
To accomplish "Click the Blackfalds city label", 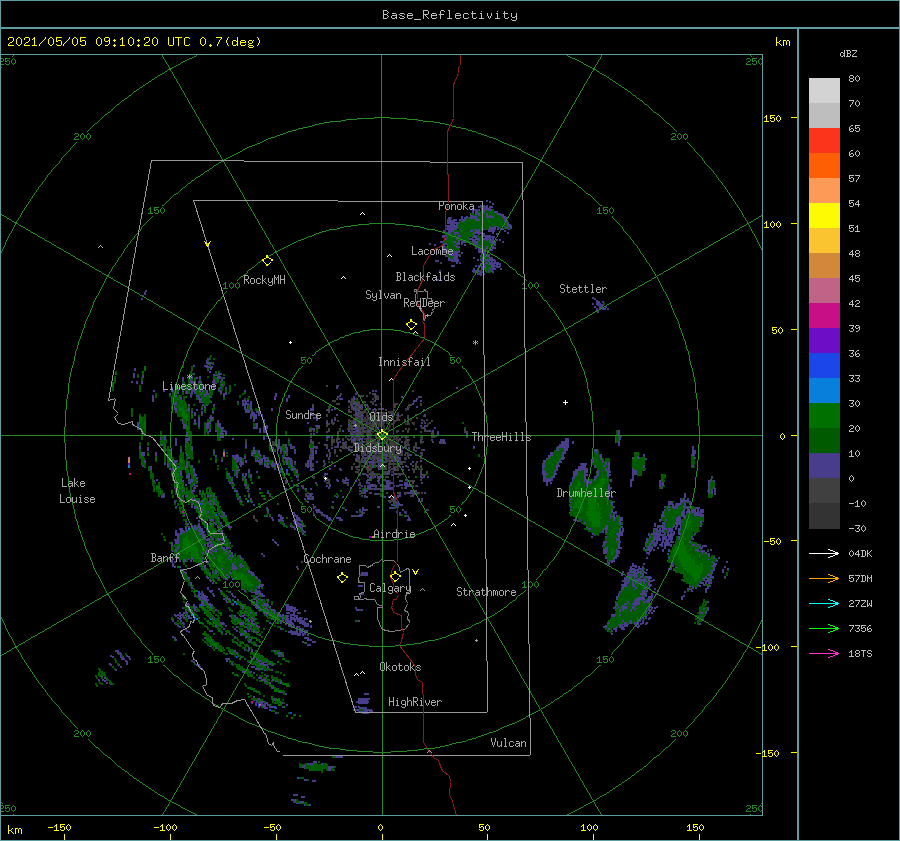I will [425, 277].
